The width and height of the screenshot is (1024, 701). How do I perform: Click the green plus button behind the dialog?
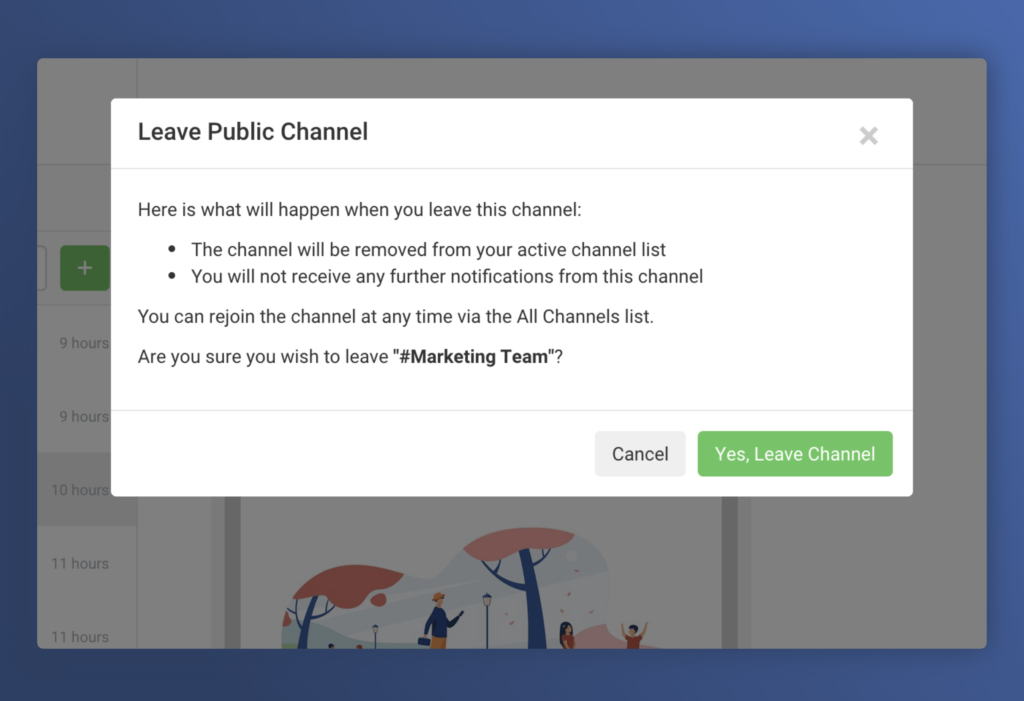click(x=85, y=268)
